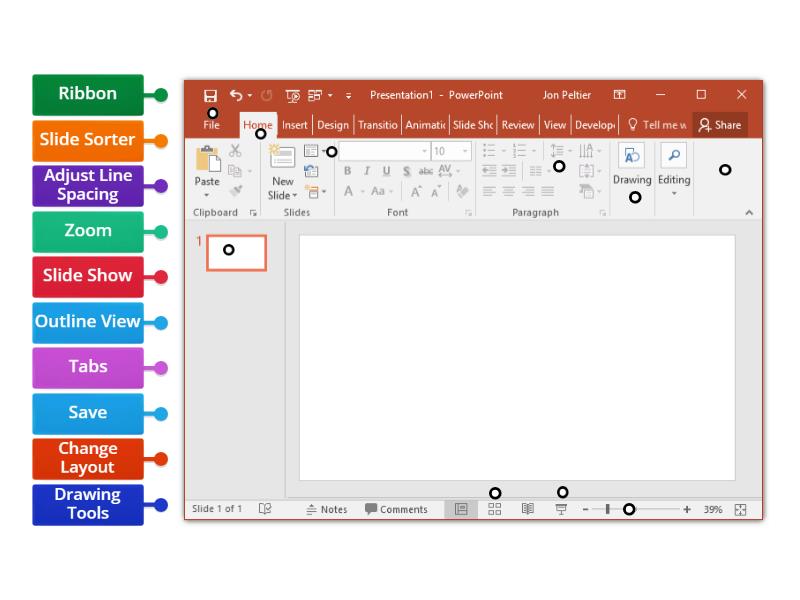Toggle Underline formatting
This screenshot has height=600, width=800.
click(385, 172)
